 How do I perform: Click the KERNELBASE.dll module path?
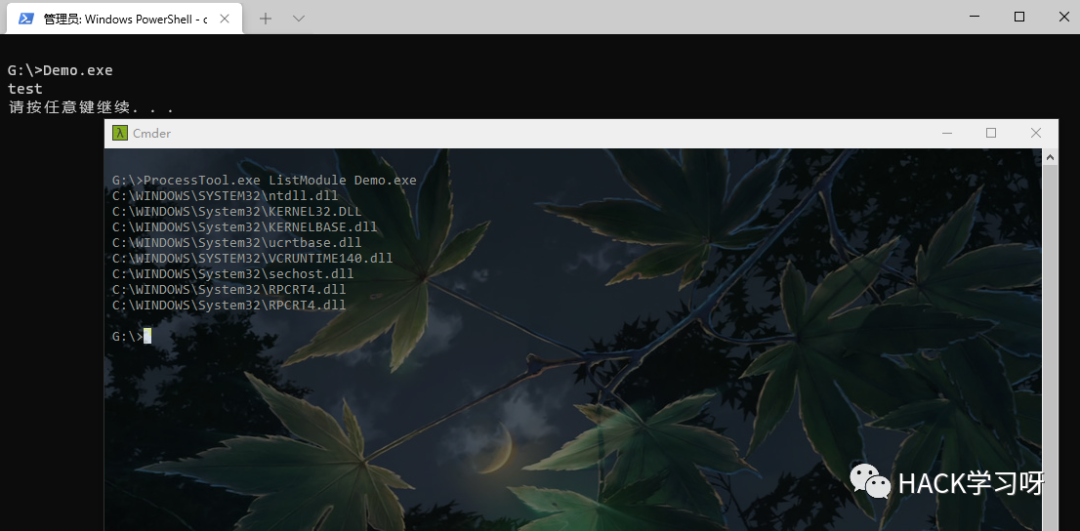245,227
